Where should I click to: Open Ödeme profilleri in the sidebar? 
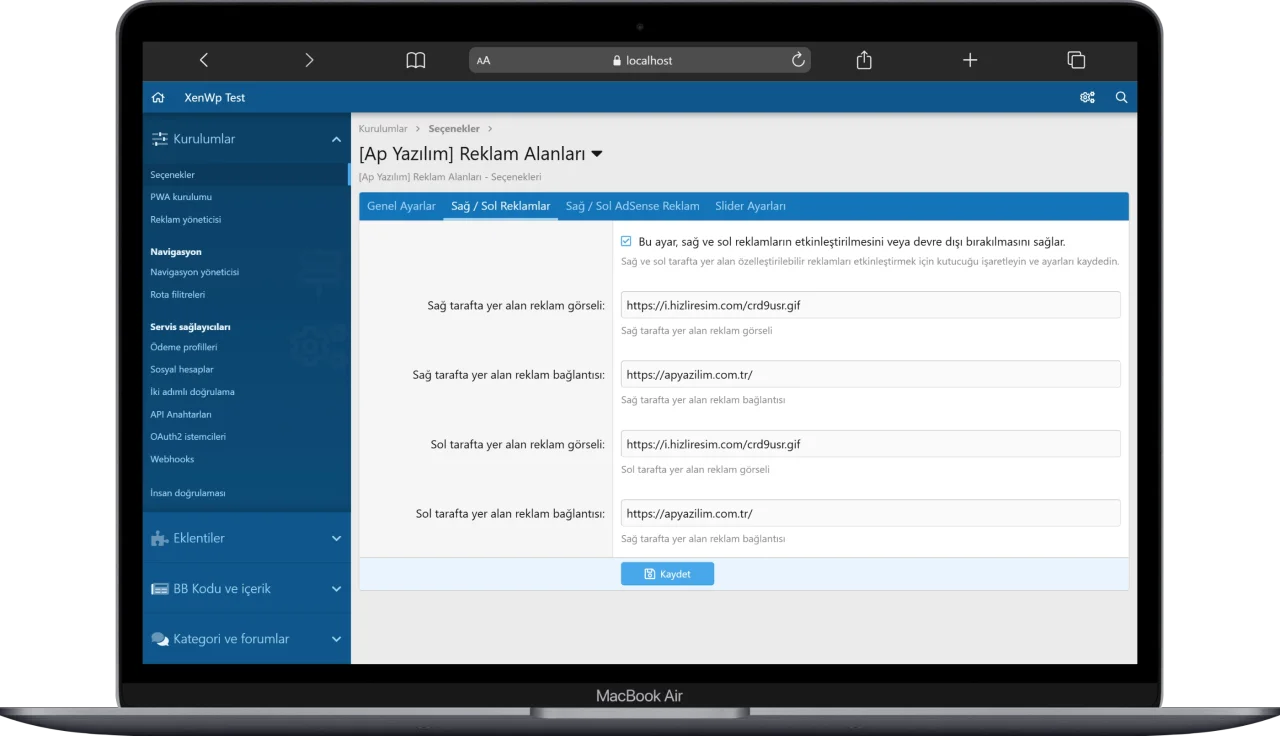pyautogui.click(x=184, y=347)
